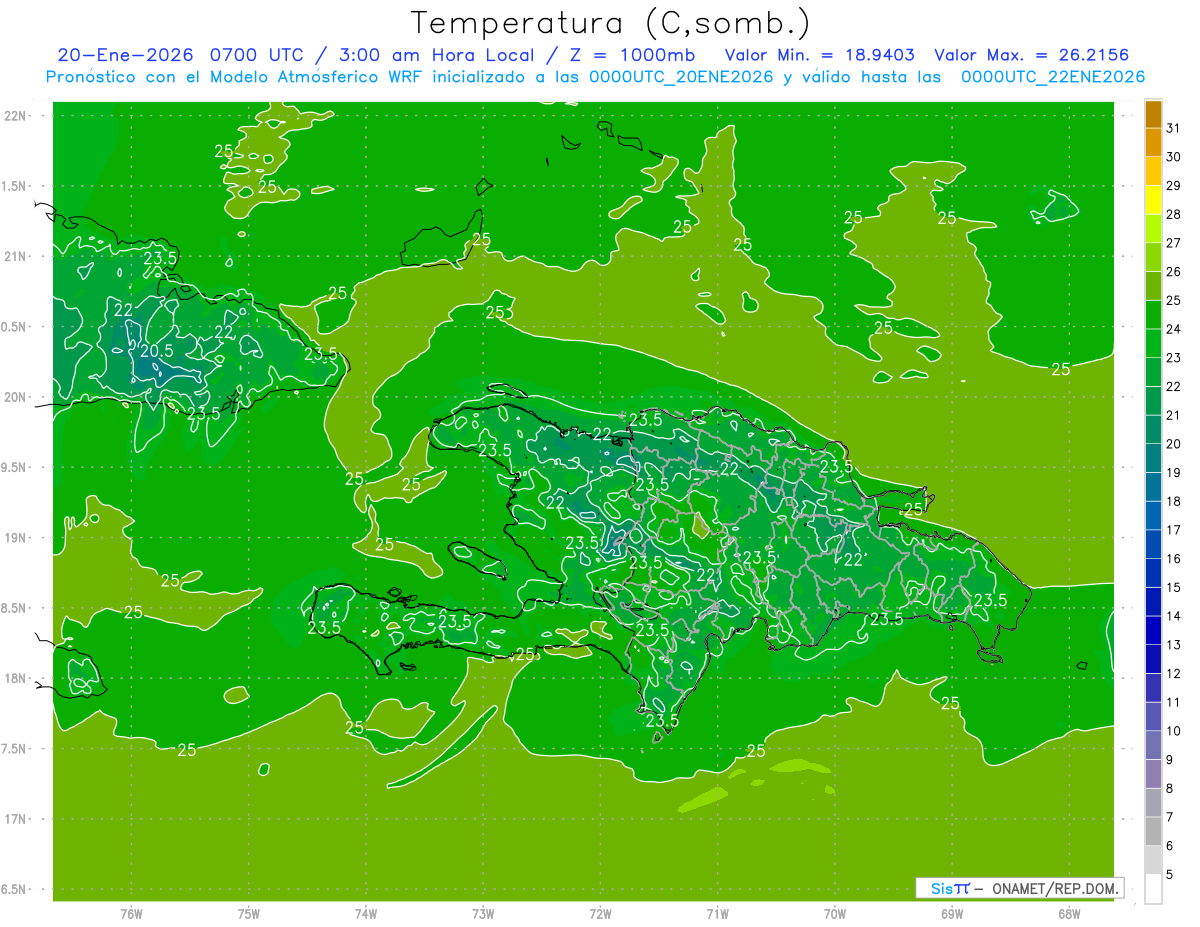This screenshot has height=927, width=1200.
Task: Pick the purple swatch between 9 and 10
Action: click(1153, 745)
